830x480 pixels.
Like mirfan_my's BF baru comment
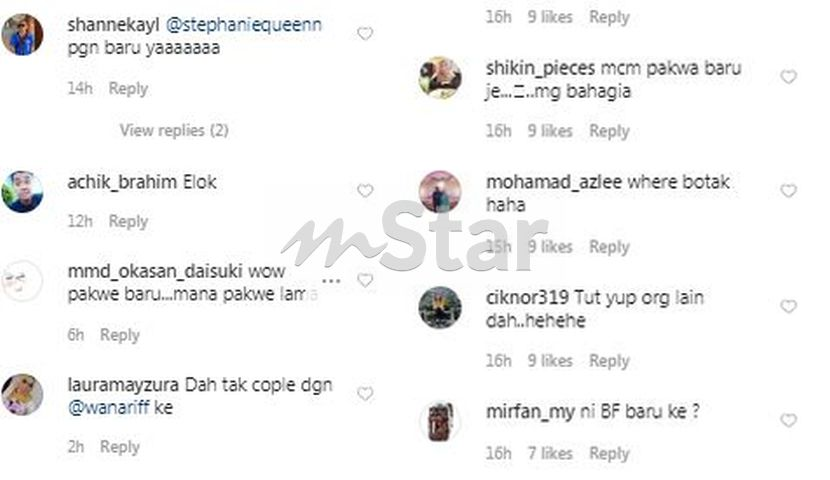(x=789, y=421)
